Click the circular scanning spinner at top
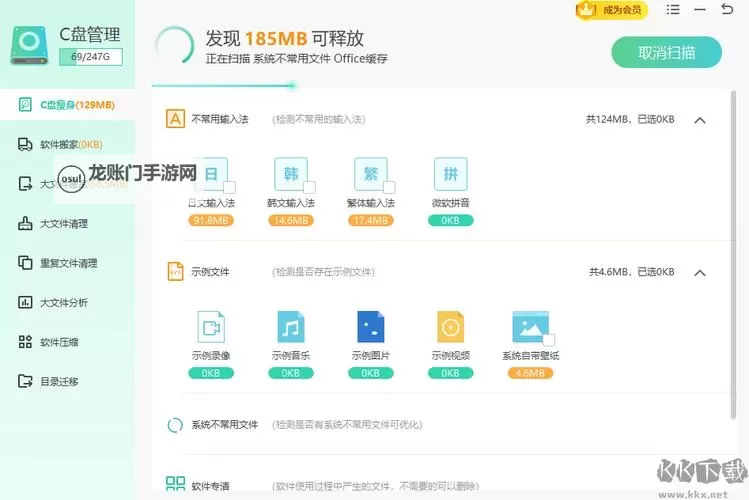Viewport: 749px width, 500px height. (x=174, y=45)
